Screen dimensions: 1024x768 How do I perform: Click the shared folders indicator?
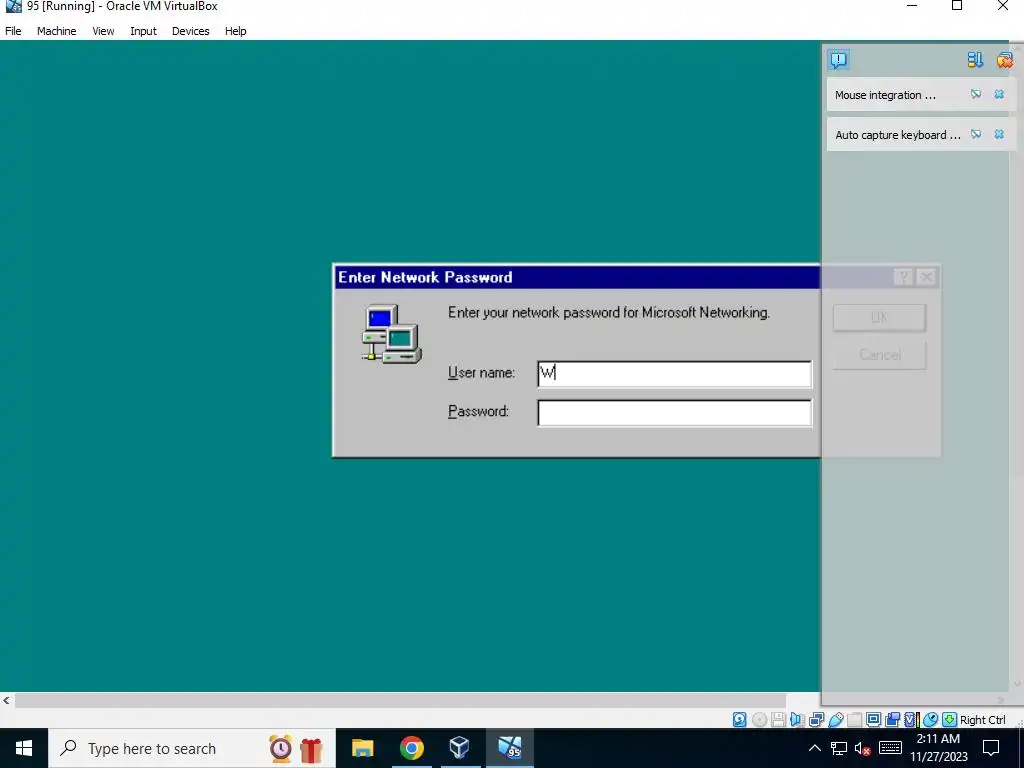point(854,720)
